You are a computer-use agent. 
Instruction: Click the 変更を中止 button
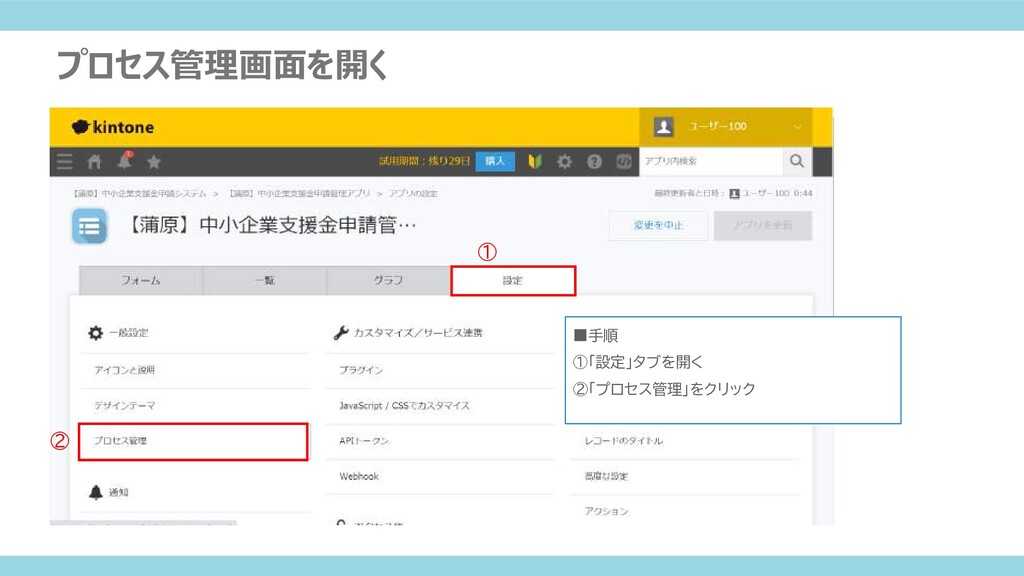[x=658, y=225]
